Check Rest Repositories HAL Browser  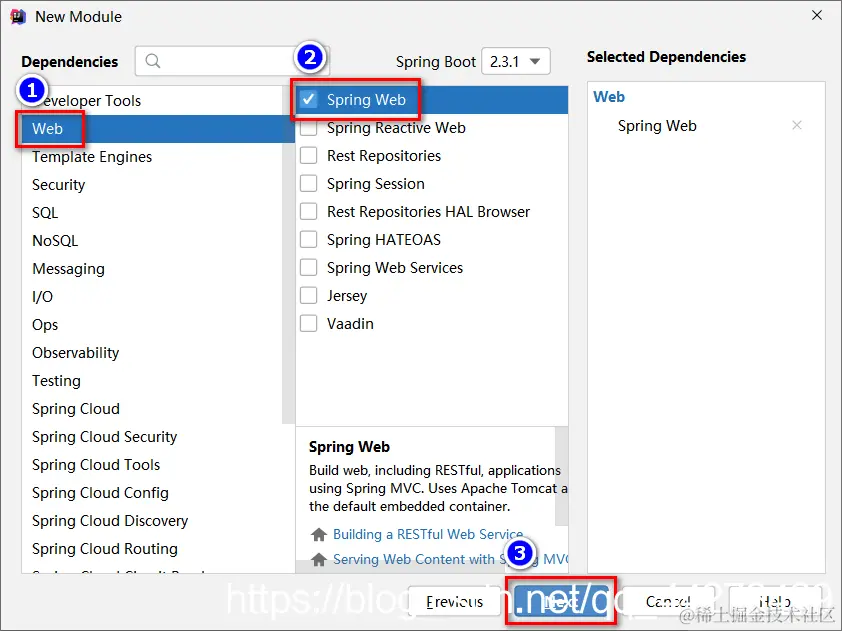coord(309,212)
